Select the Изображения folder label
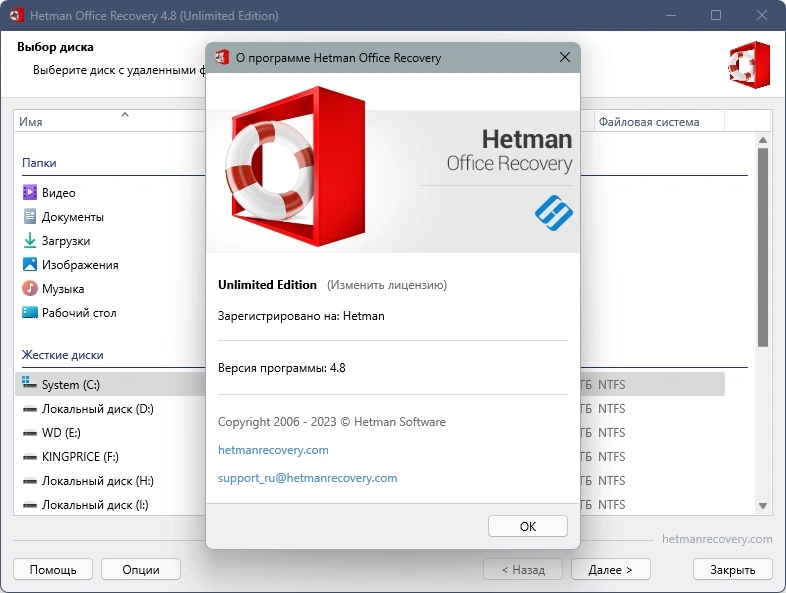This screenshot has height=593, width=786. [80, 265]
